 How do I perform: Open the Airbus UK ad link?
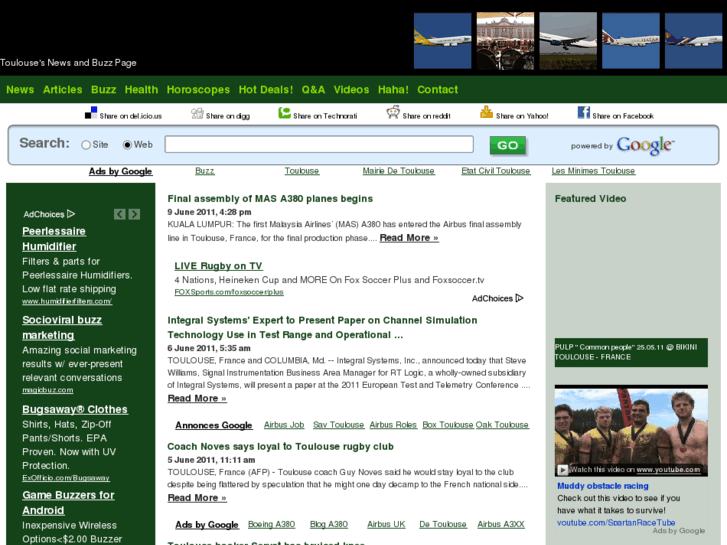(x=386, y=524)
